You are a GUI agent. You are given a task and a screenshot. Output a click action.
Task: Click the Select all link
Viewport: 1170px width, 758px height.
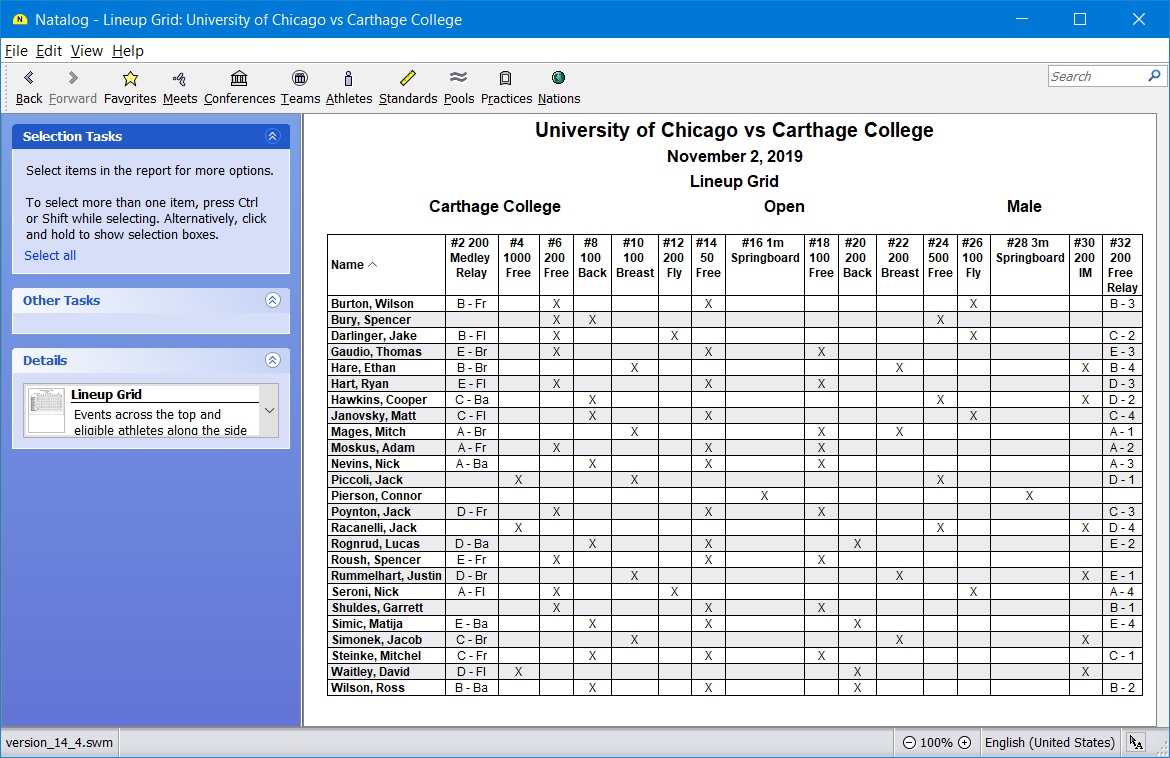tap(50, 256)
